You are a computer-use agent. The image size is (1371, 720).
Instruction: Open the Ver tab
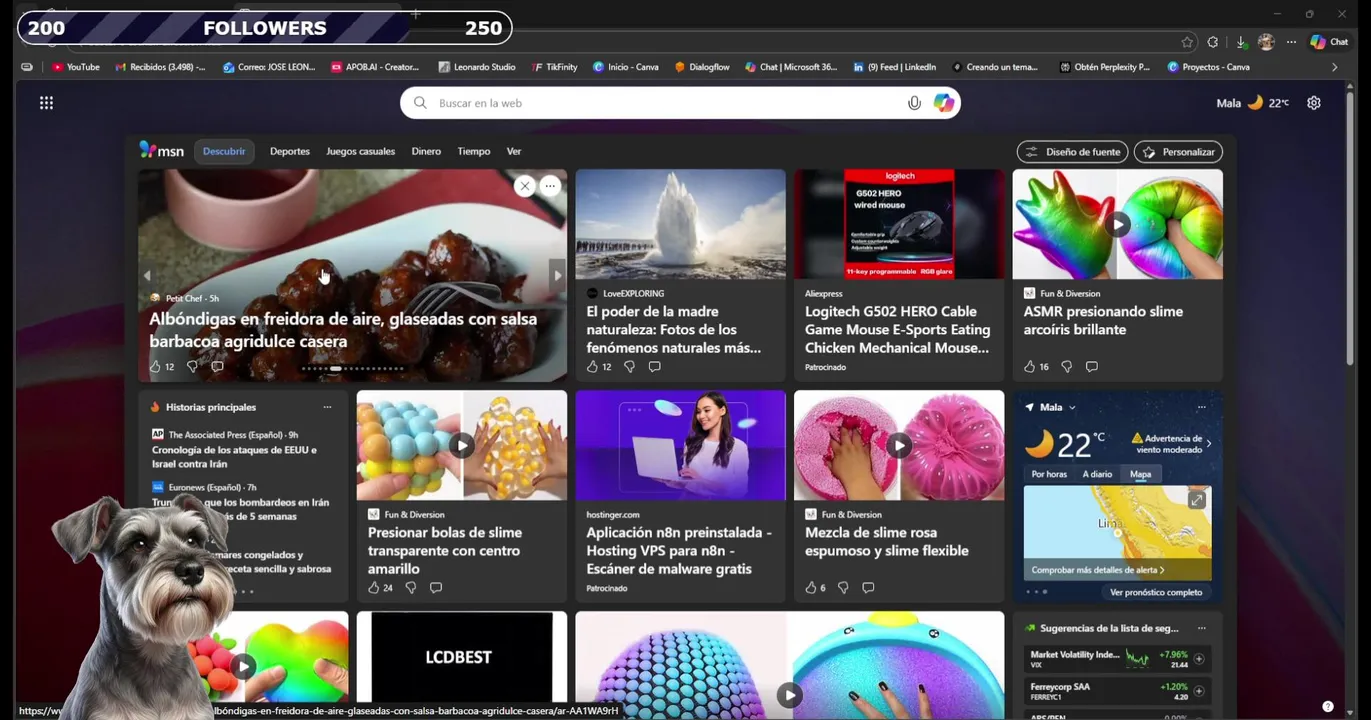514,152
